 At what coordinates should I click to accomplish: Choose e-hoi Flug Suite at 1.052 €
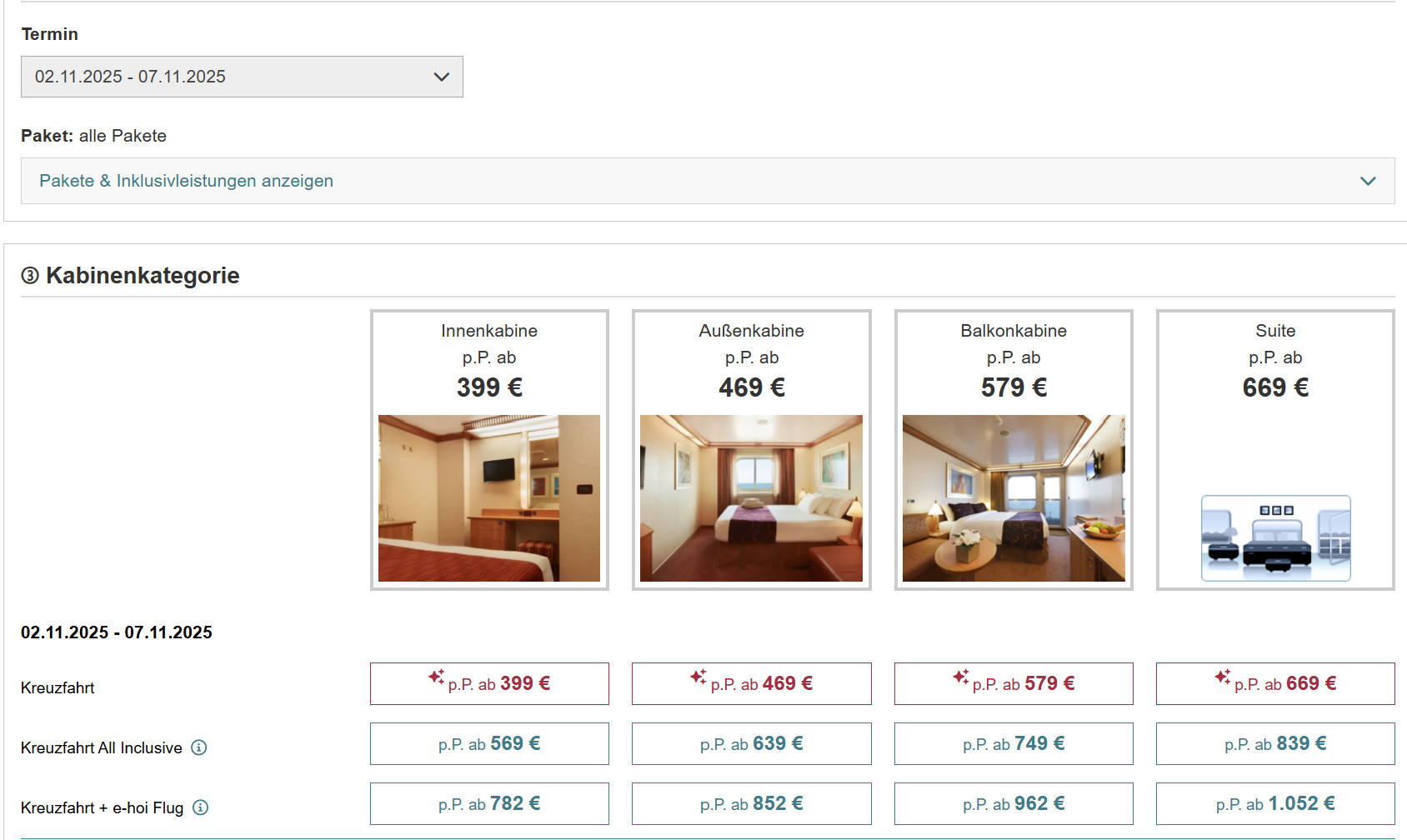point(1275,803)
